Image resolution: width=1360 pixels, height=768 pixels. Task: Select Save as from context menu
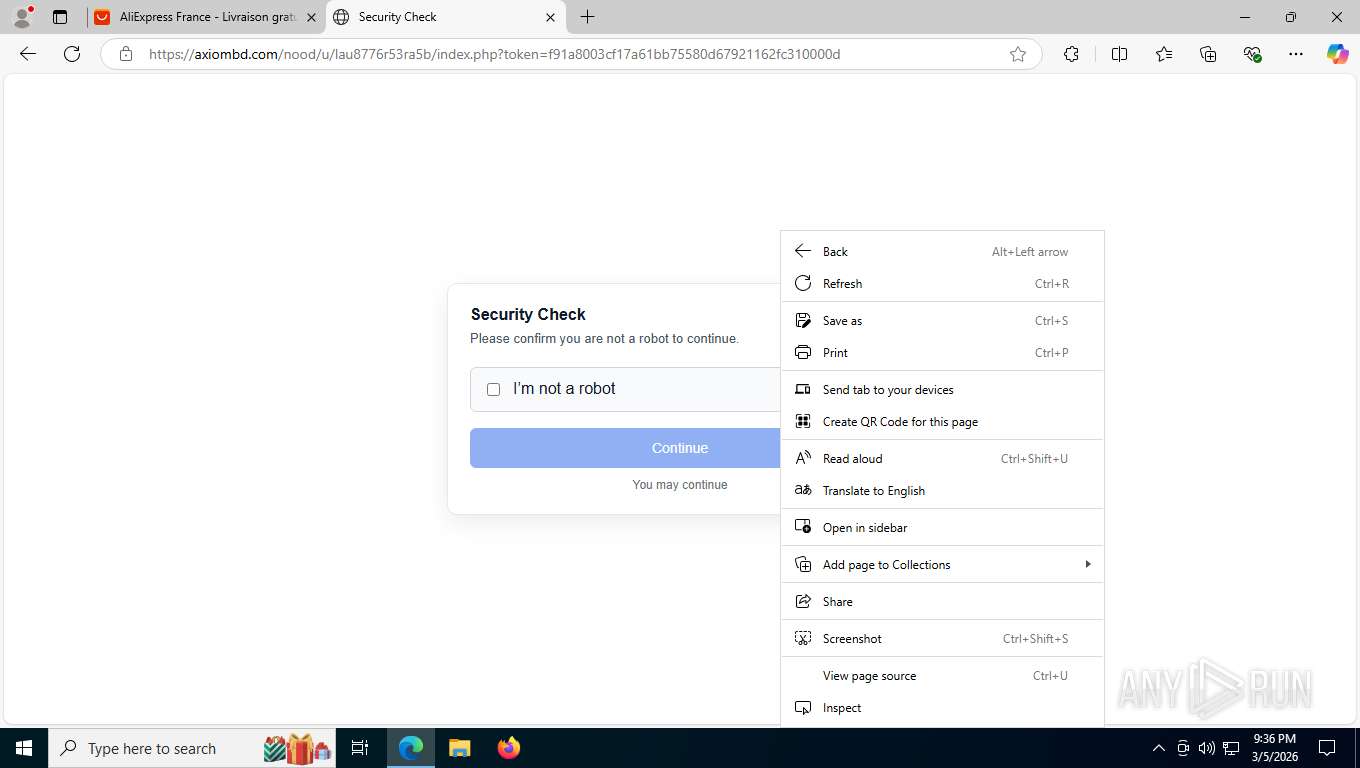coord(942,321)
